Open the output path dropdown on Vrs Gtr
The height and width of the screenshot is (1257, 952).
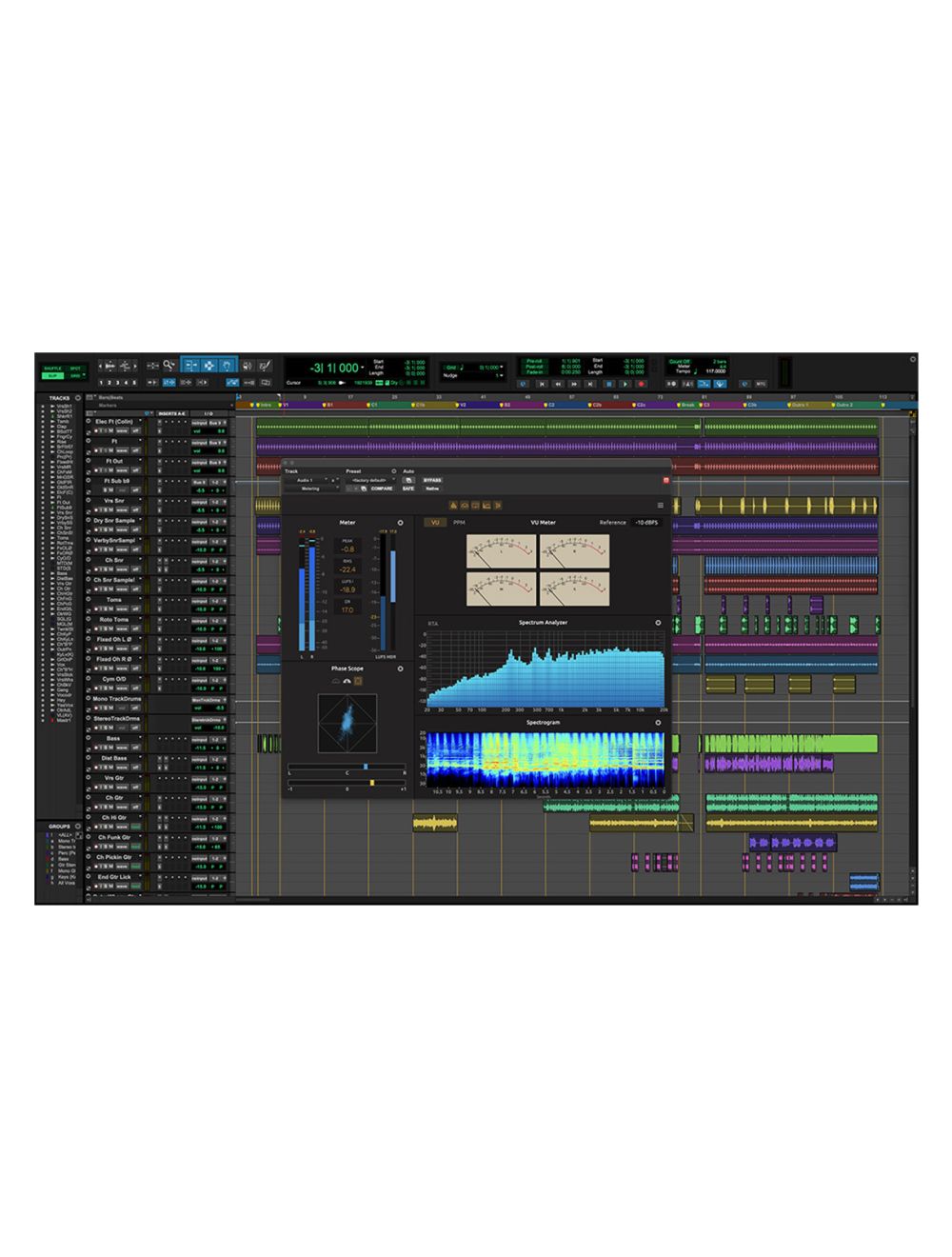click(x=199, y=778)
